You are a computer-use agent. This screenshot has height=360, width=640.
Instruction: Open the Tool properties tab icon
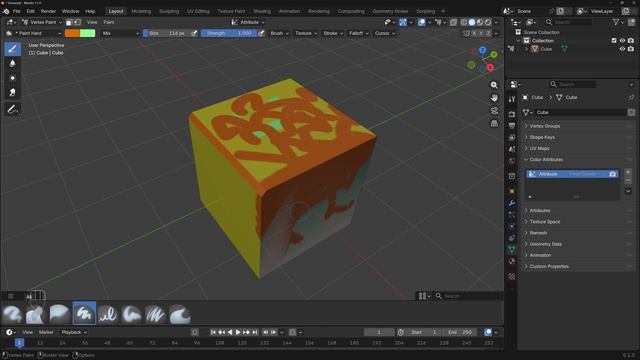[x=512, y=99]
